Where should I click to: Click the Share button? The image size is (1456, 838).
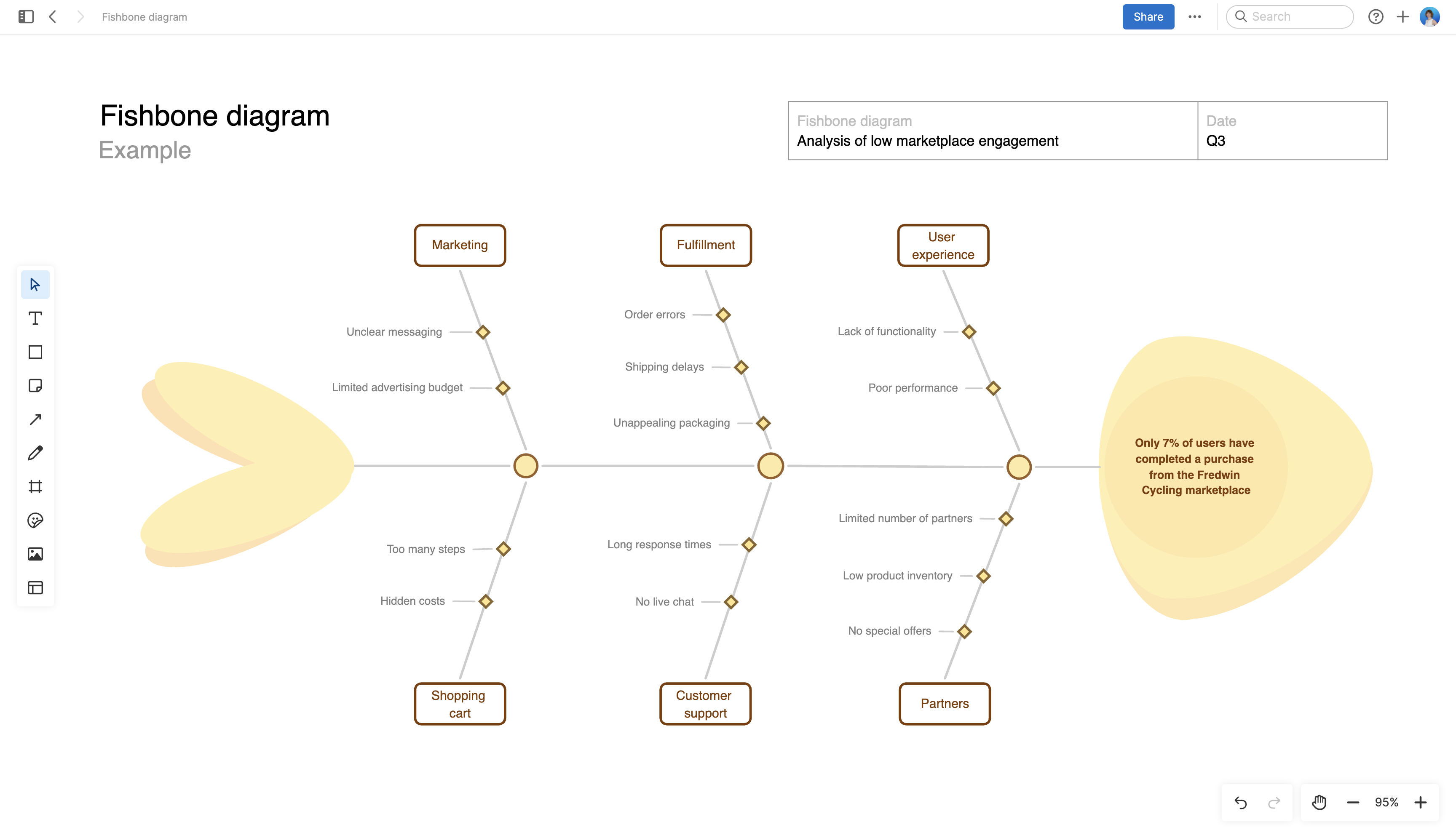[x=1148, y=17]
